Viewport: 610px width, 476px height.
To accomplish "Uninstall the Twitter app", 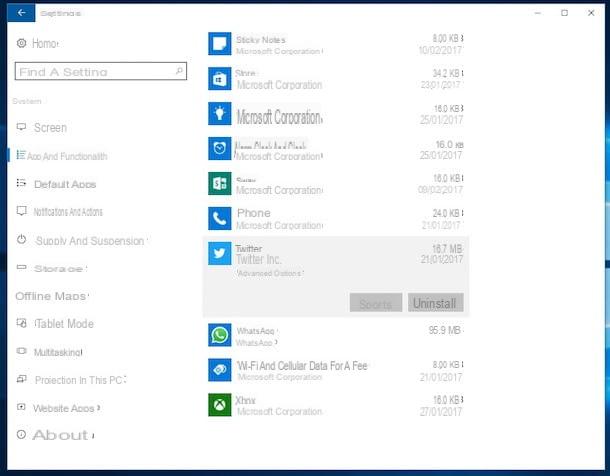I will click(x=435, y=303).
